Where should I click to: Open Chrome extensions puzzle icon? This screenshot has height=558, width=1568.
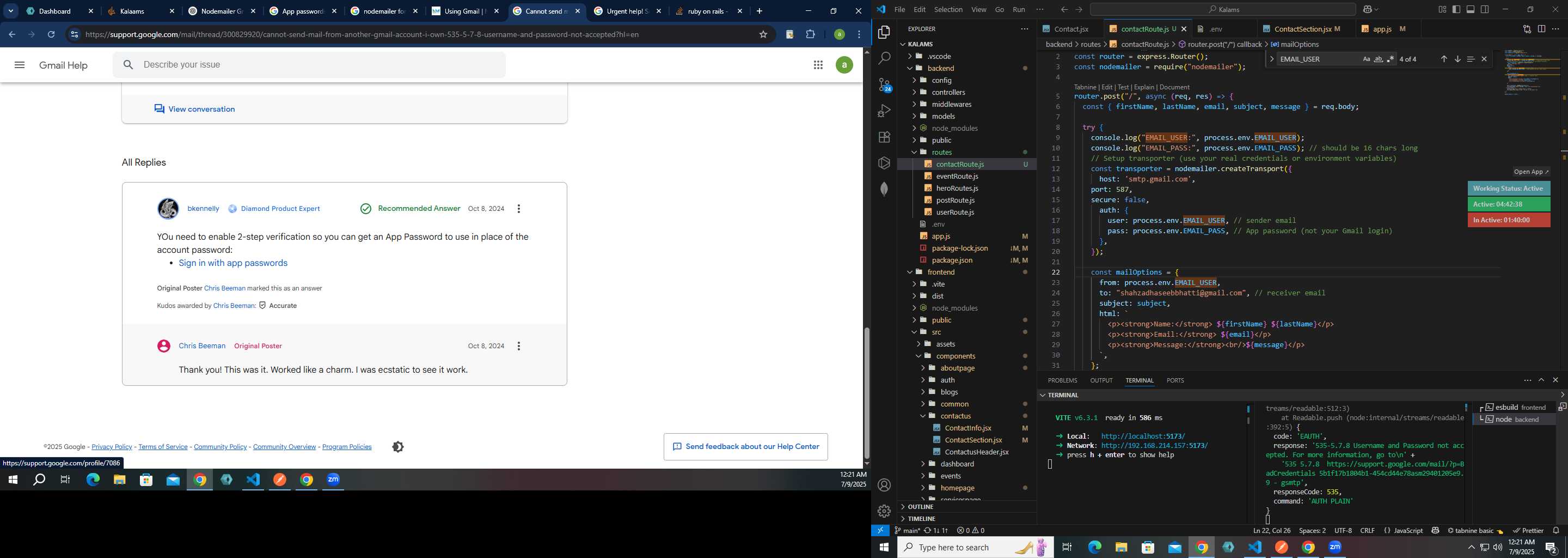810,35
